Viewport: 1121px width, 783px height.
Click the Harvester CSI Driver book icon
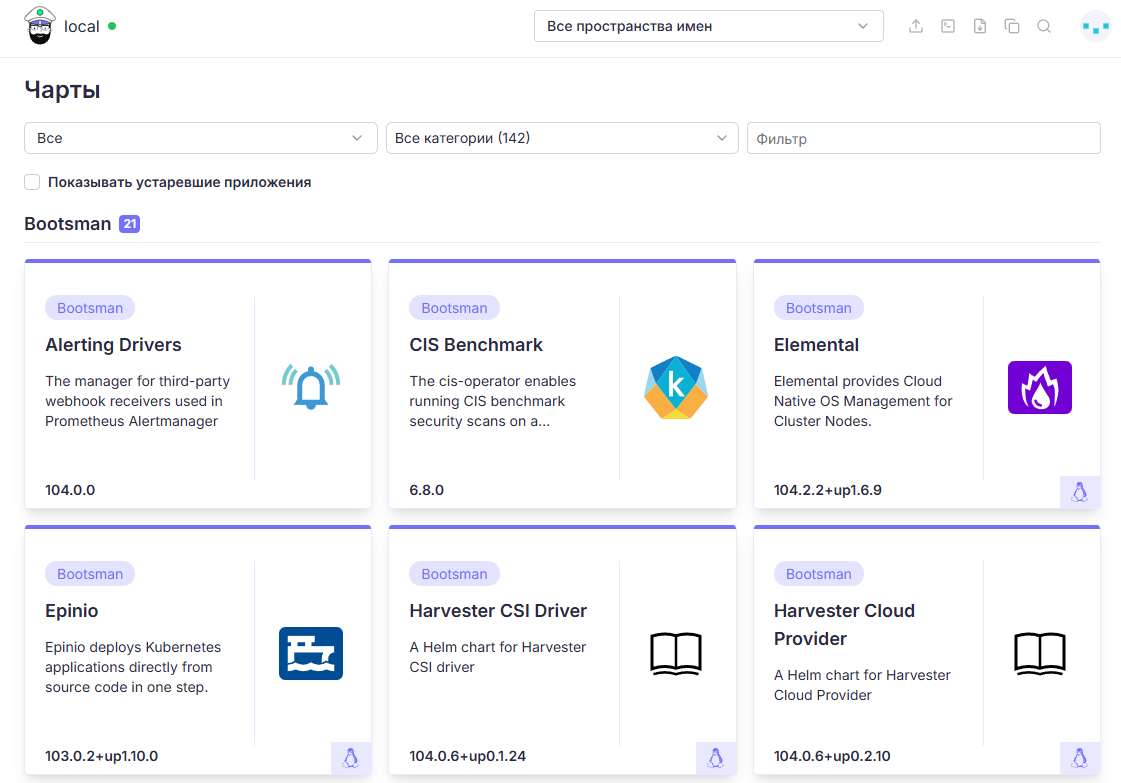676,654
